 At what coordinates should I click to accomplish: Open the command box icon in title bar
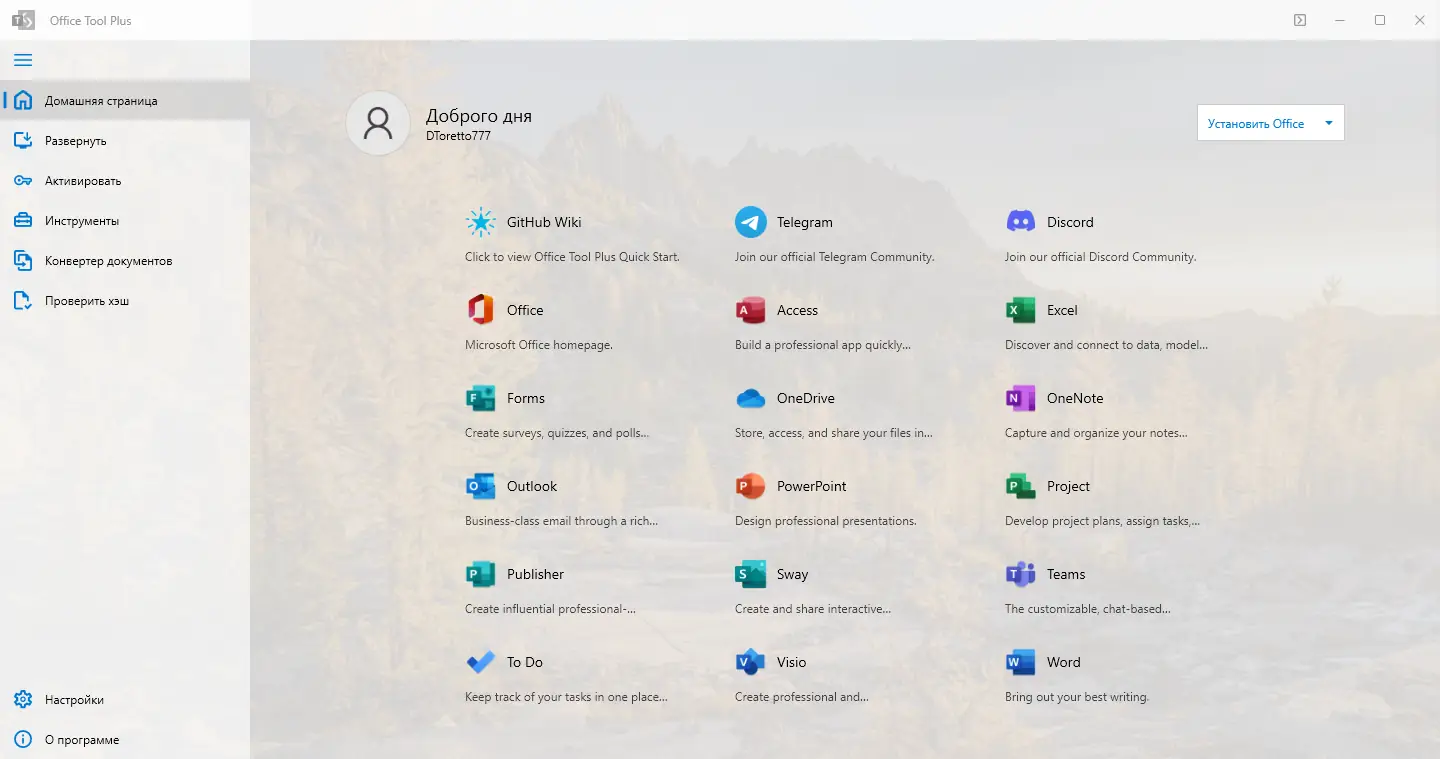coord(1300,20)
